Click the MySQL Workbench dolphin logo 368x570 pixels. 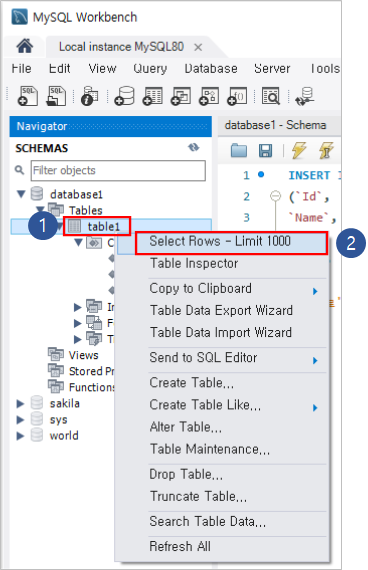tap(20, 17)
